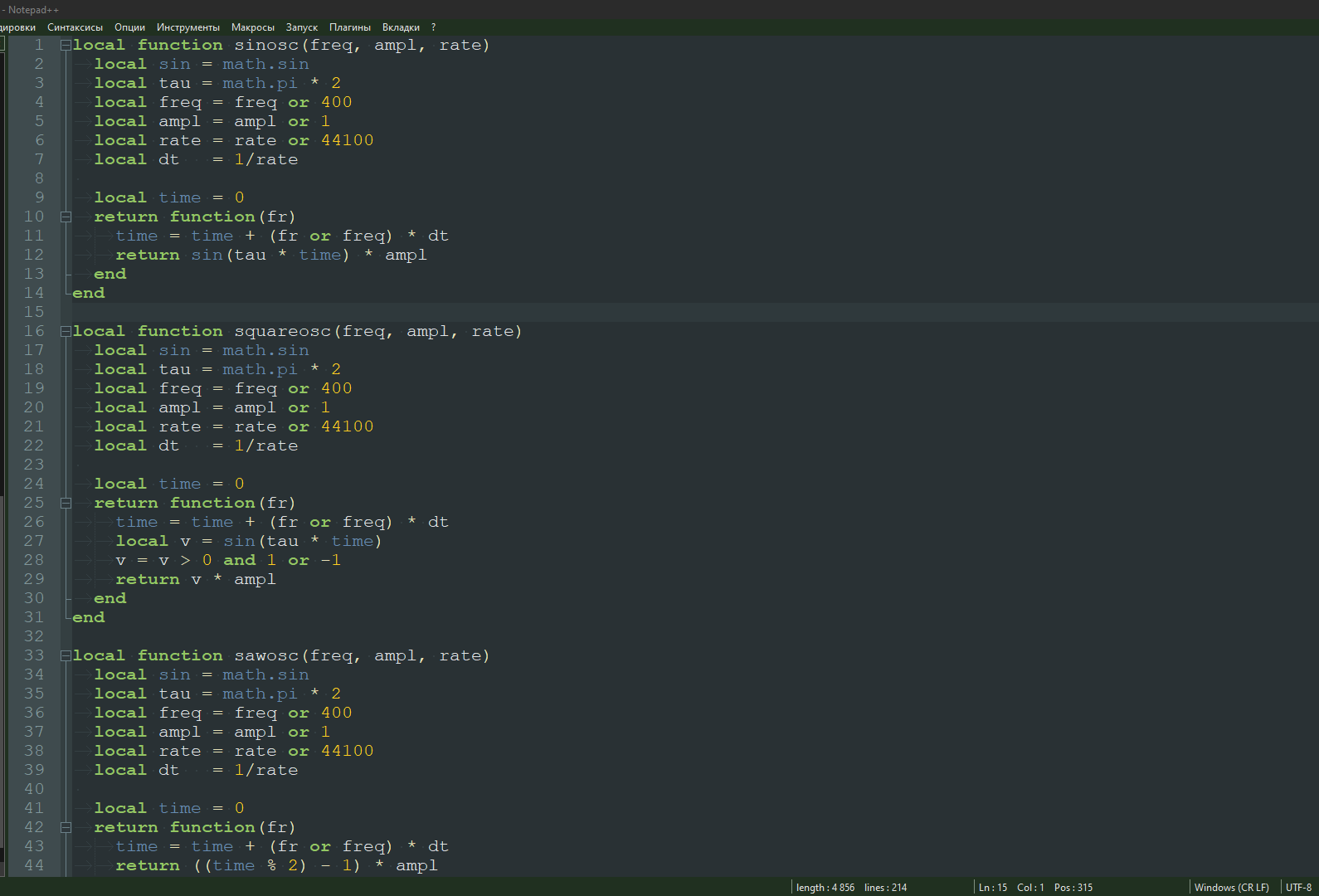Open the ? help menu
The width and height of the screenshot is (1319, 896).
tap(433, 27)
